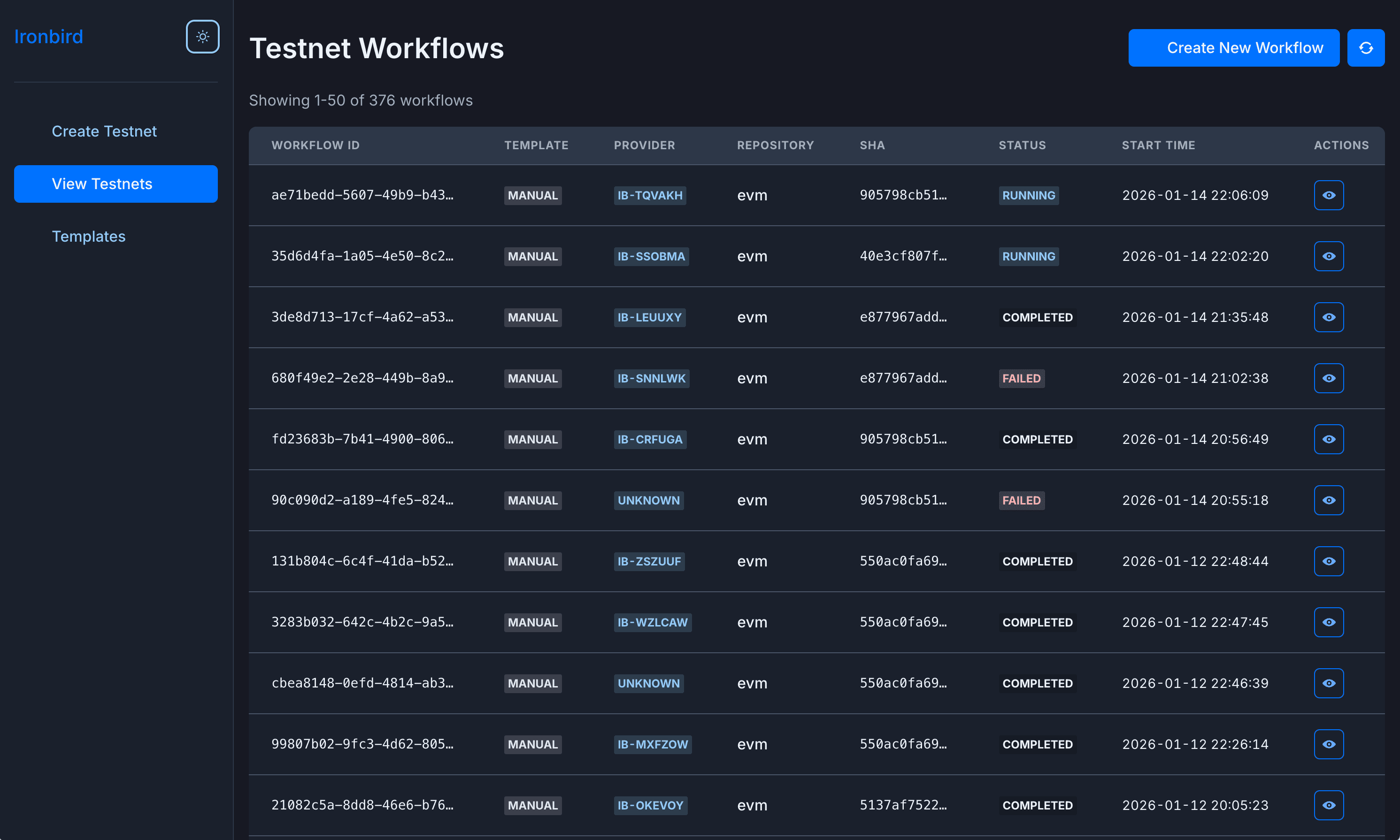Screen dimensions: 1400x840
Task: View workflow cbea8148 via its eye button
Action: click(1329, 683)
